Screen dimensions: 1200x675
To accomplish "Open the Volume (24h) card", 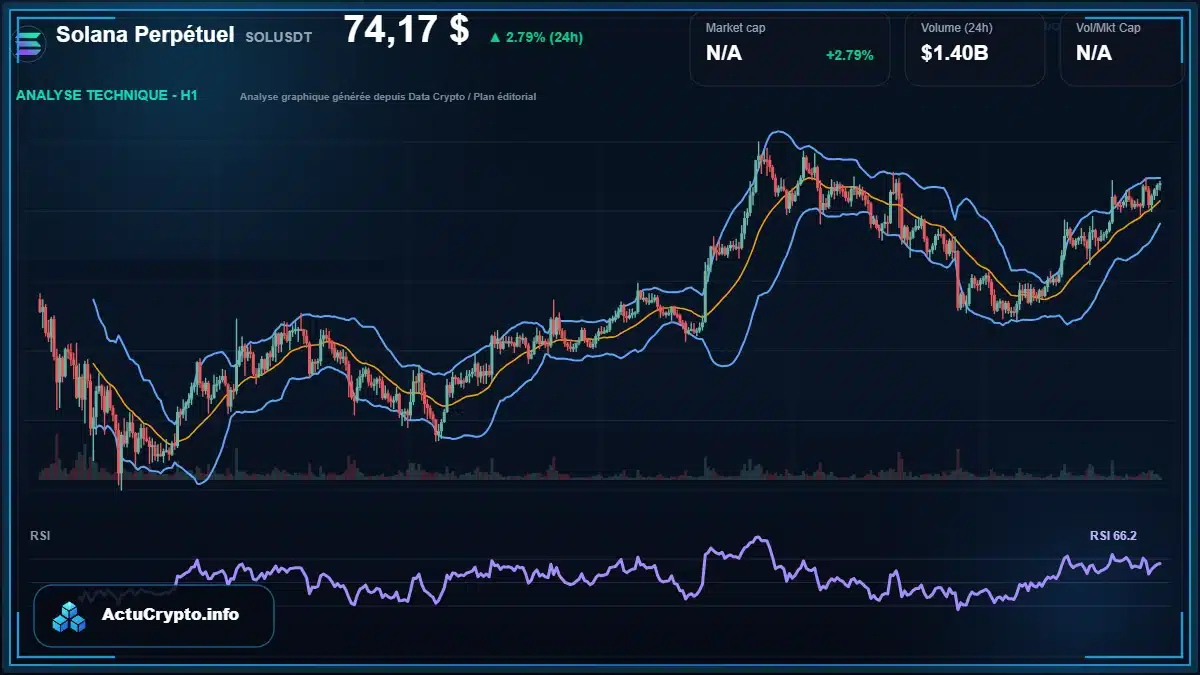I will [x=975, y=47].
